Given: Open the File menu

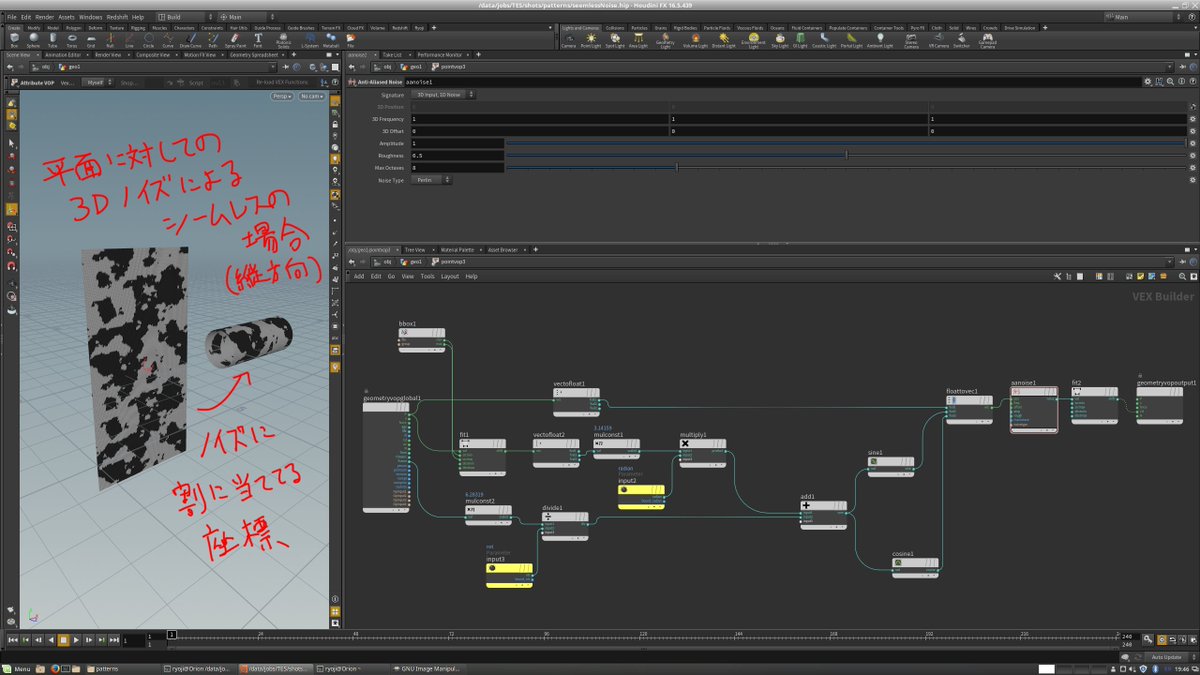Looking at the screenshot, I should 11,17.
